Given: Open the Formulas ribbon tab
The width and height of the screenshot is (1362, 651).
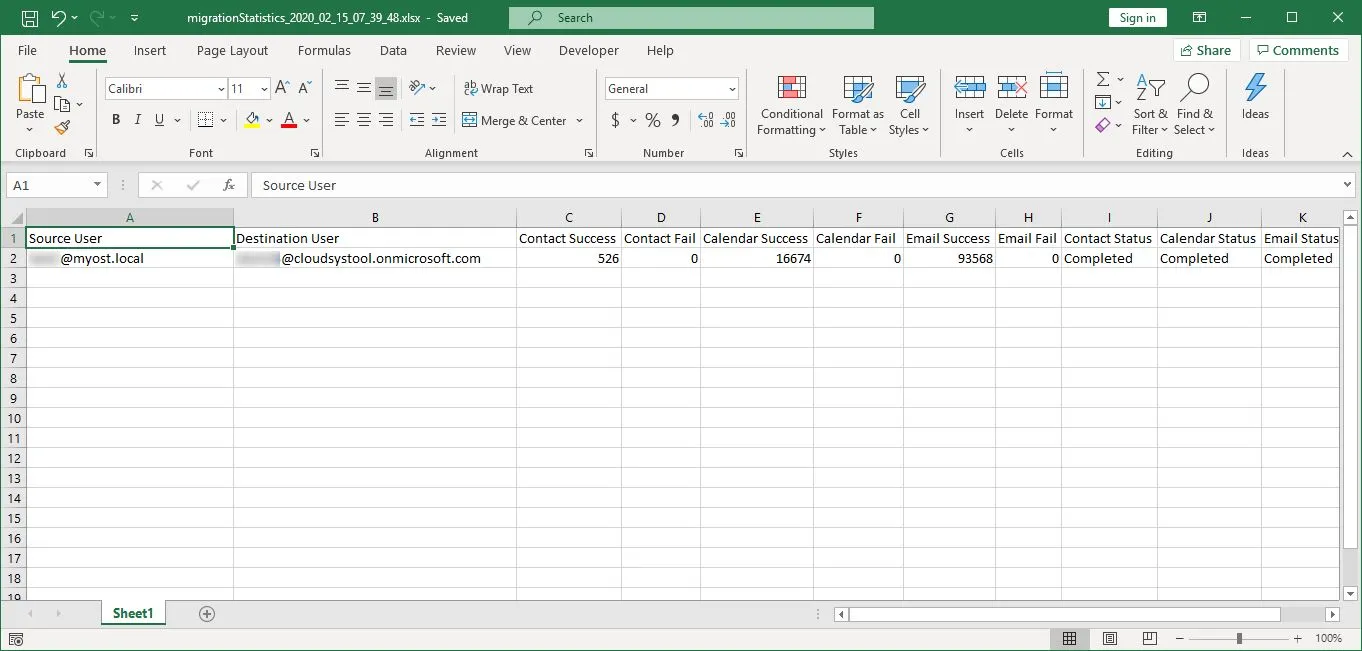Looking at the screenshot, I should tap(324, 50).
